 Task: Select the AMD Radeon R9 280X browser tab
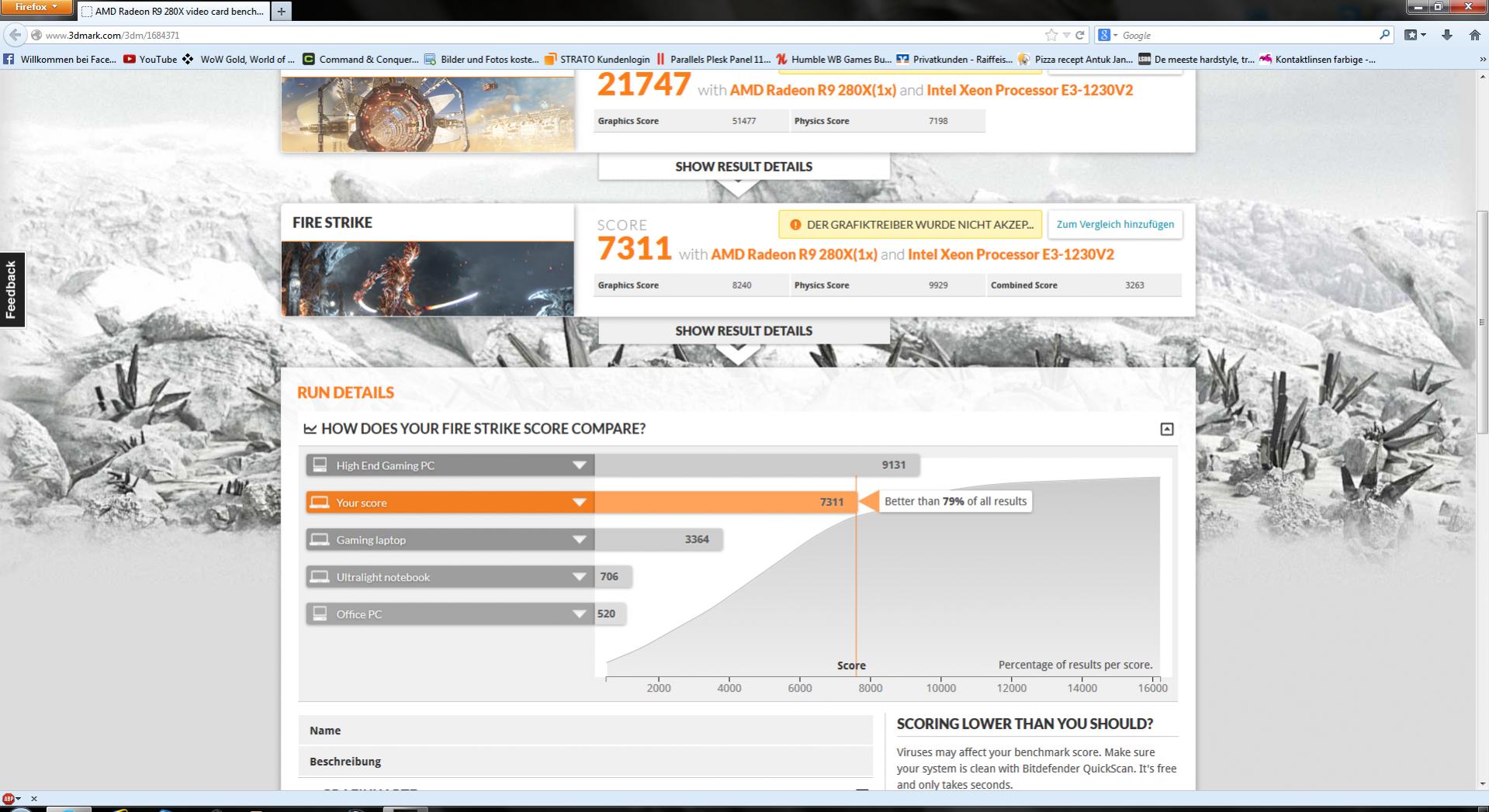(x=174, y=12)
